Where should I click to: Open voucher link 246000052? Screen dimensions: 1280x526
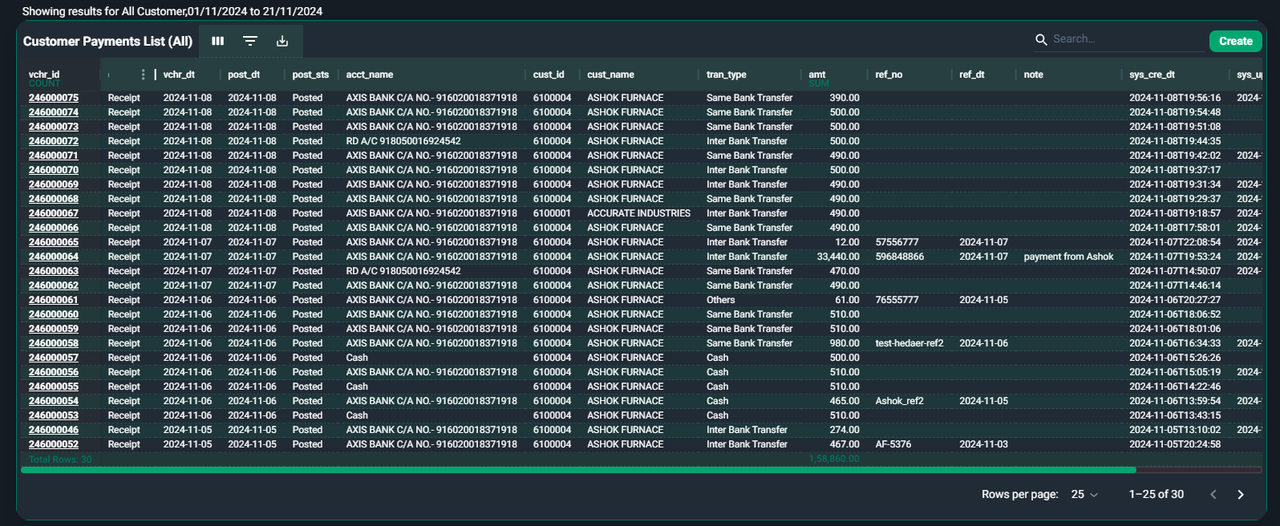pyautogui.click(x=53, y=444)
